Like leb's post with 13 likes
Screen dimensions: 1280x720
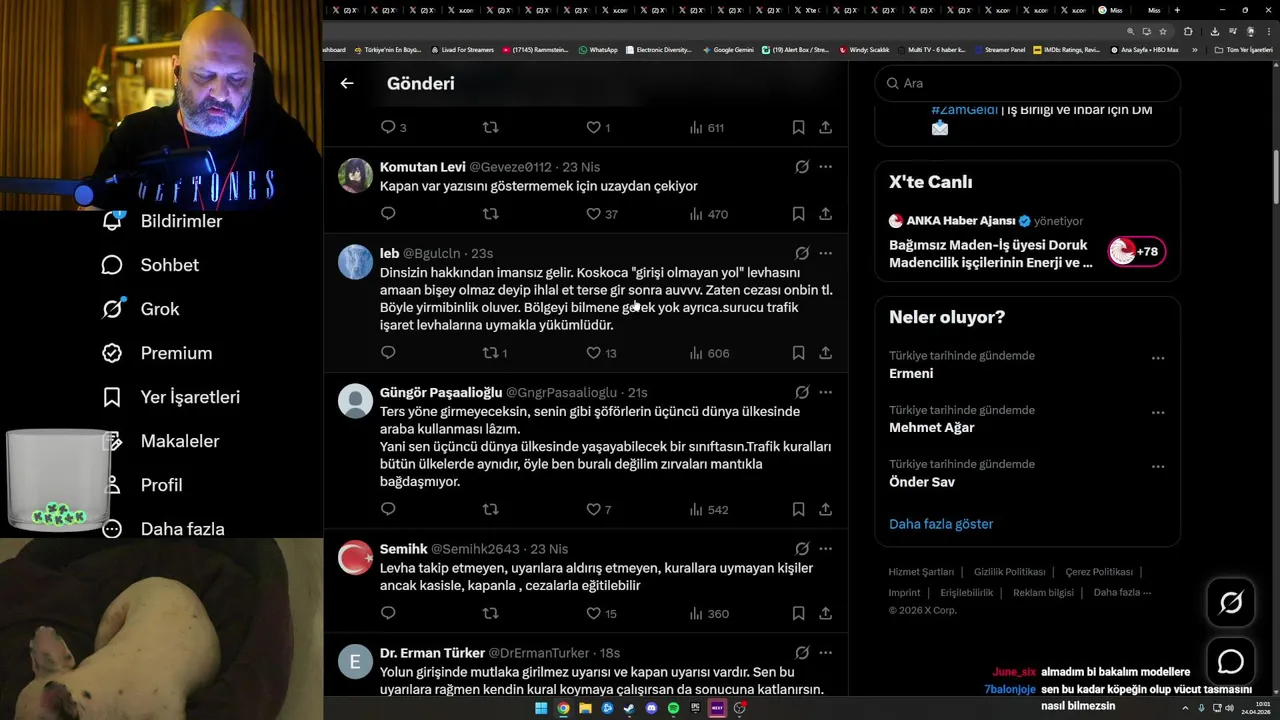click(x=601, y=352)
